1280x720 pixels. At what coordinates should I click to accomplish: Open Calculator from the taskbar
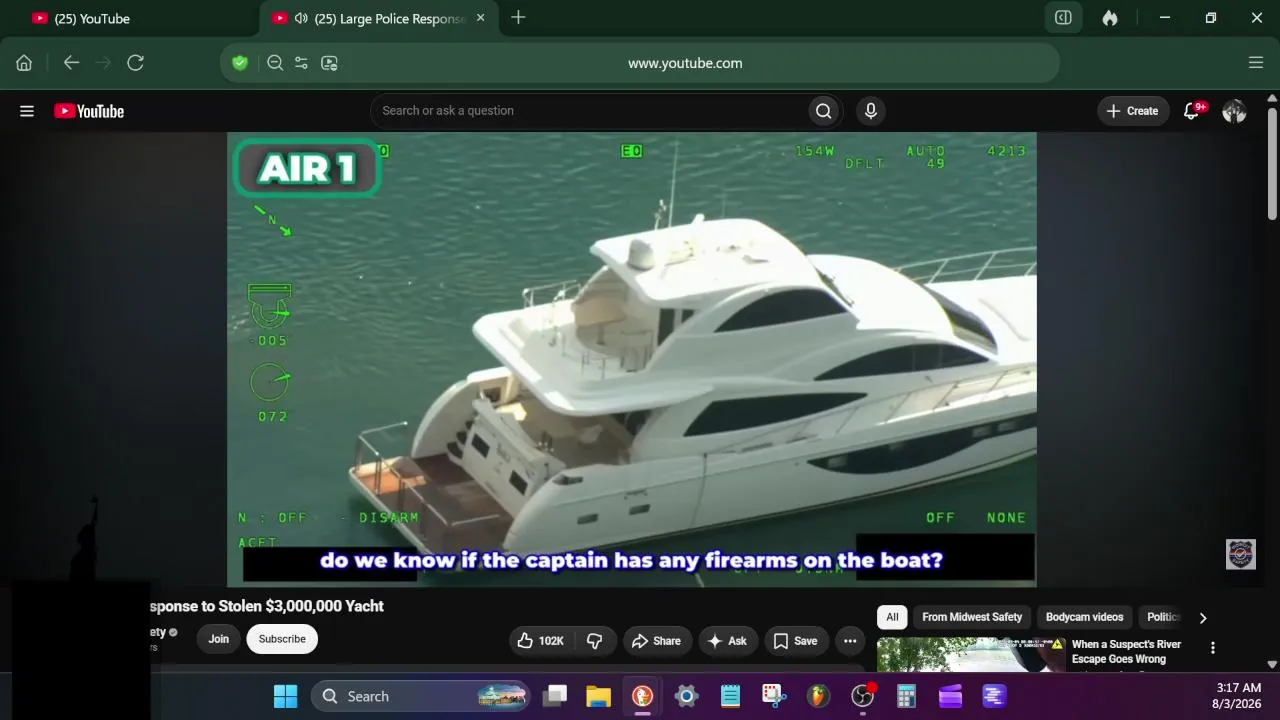pos(906,696)
